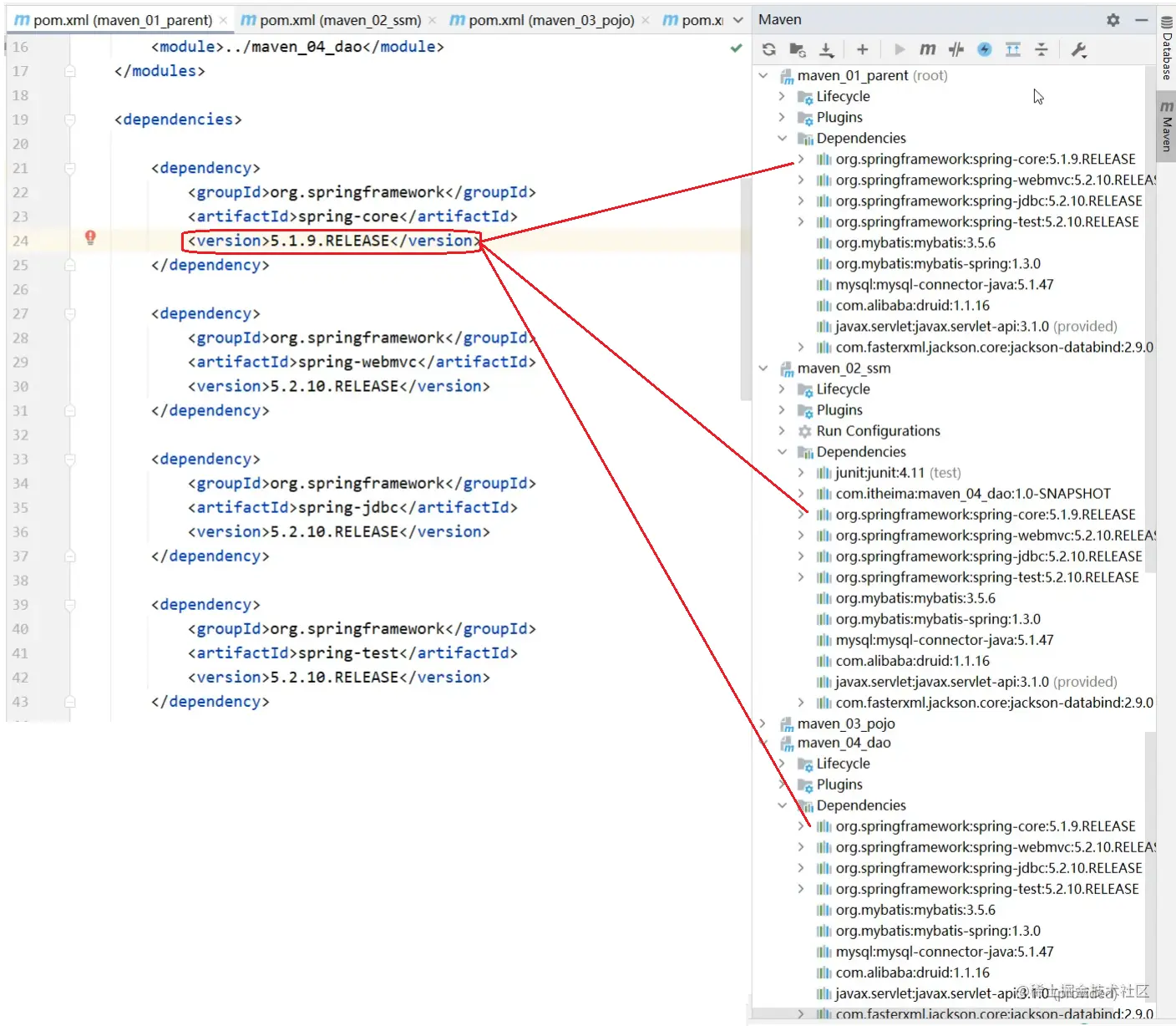Toggle Offline Mode in Maven toolbar
The width and height of the screenshot is (1176, 1026).
coord(956,50)
